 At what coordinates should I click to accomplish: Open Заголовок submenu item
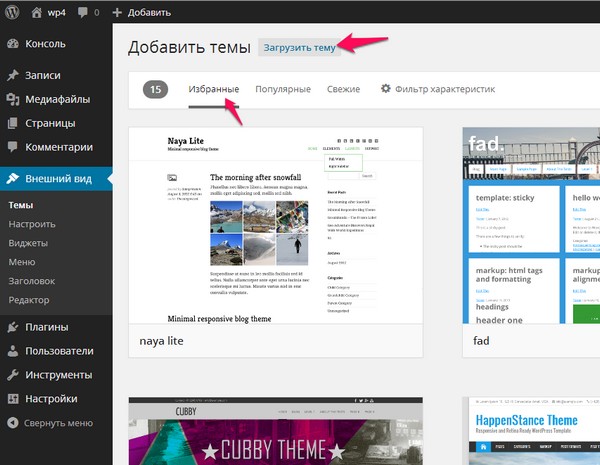coord(32,281)
